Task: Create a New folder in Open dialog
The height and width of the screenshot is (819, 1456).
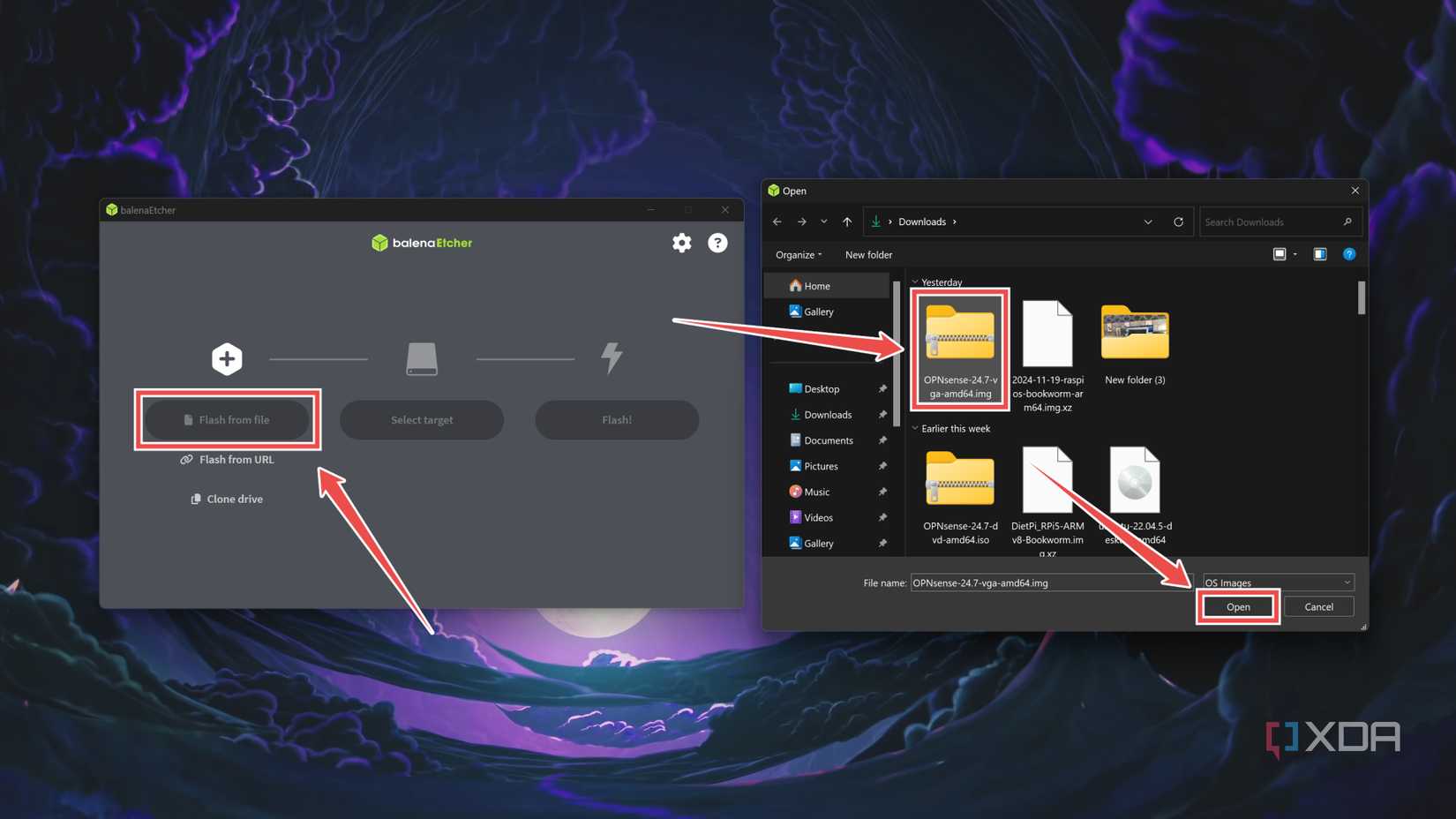Action: [x=868, y=255]
